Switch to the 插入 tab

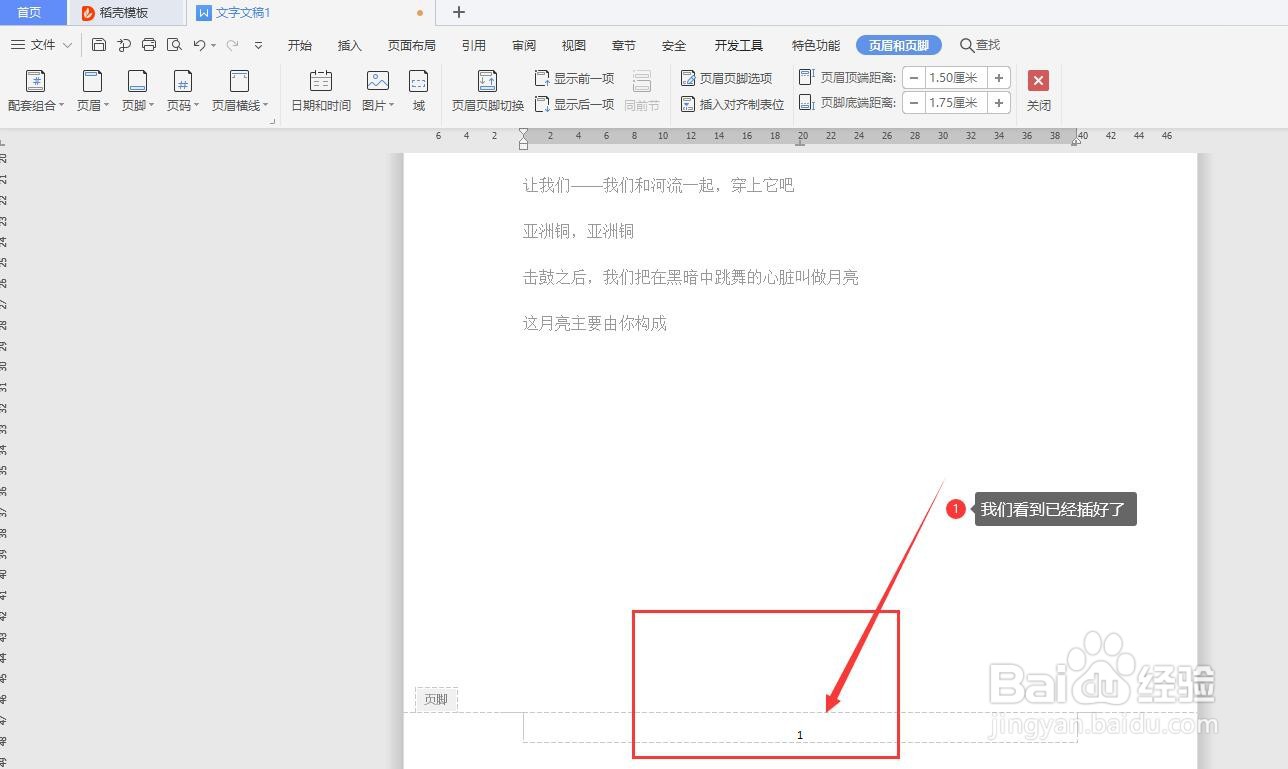click(x=350, y=46)
